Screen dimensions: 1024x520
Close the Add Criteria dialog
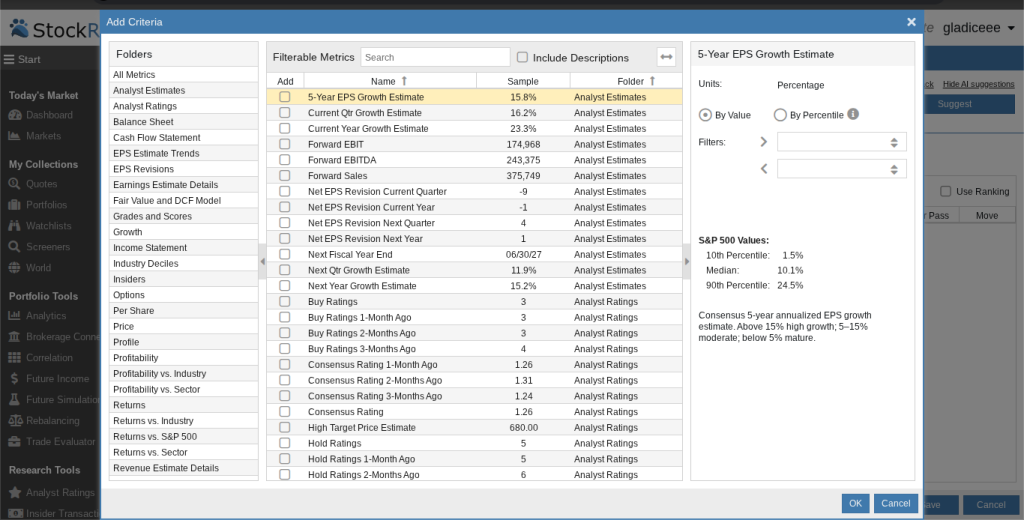(911, 22)
